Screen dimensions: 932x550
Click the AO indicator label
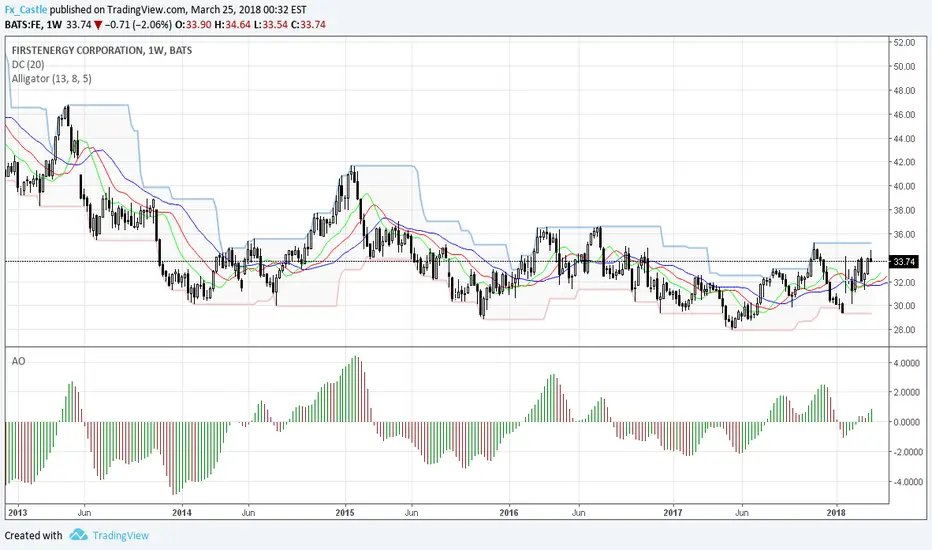click(18, 361)
